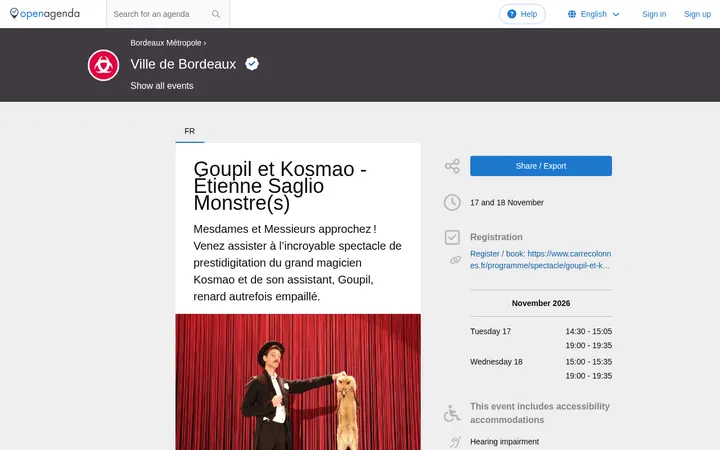The image size is (720, 450).
Task: Click the "Wednesday 18" row label
Action: click(x=496, y=362)
